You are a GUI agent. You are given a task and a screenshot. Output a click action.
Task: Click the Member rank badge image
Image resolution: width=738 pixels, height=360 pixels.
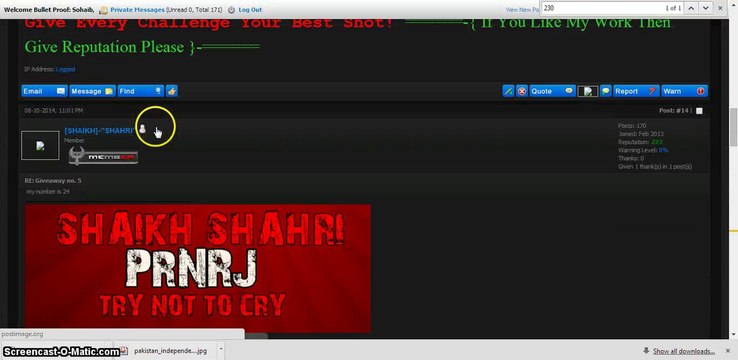(x=103, y=156)
